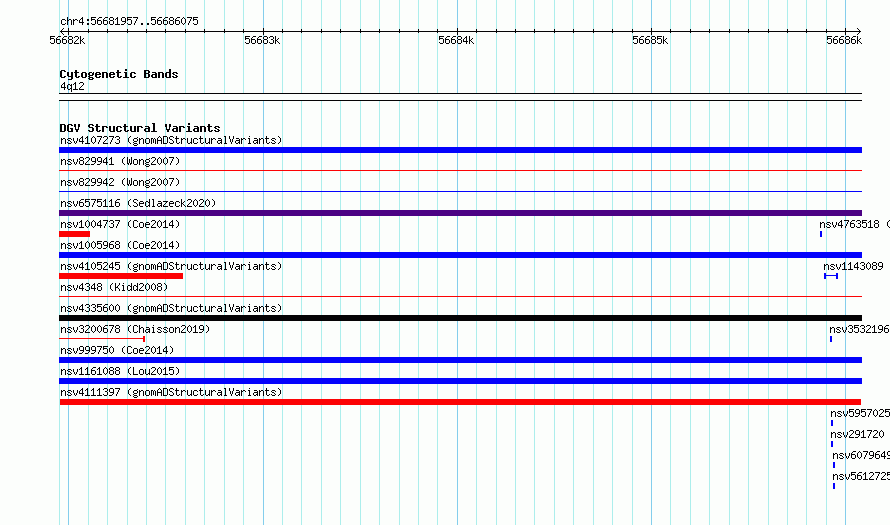Viewport: 890px width, 525px height.
Task: Select the thin red line under nsv829941
Action: [x=460, y=170]
